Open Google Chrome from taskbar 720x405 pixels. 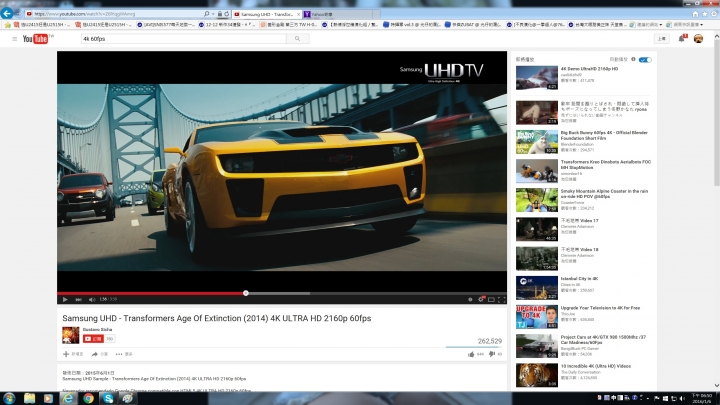point(88,398)
